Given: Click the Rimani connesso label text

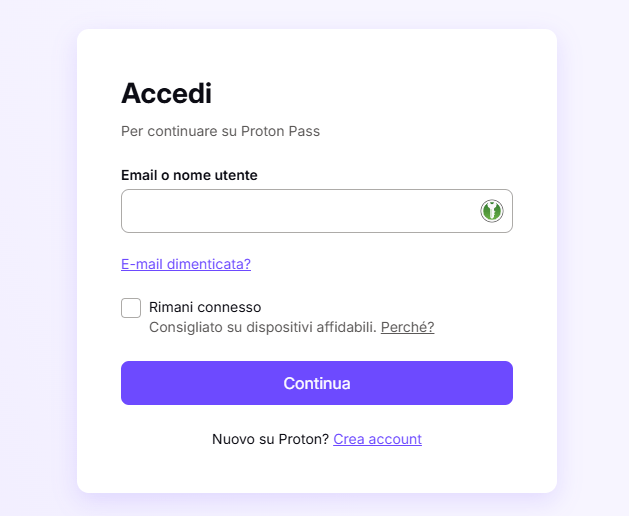Looking at the screenshot, I should tap(205, 307).
